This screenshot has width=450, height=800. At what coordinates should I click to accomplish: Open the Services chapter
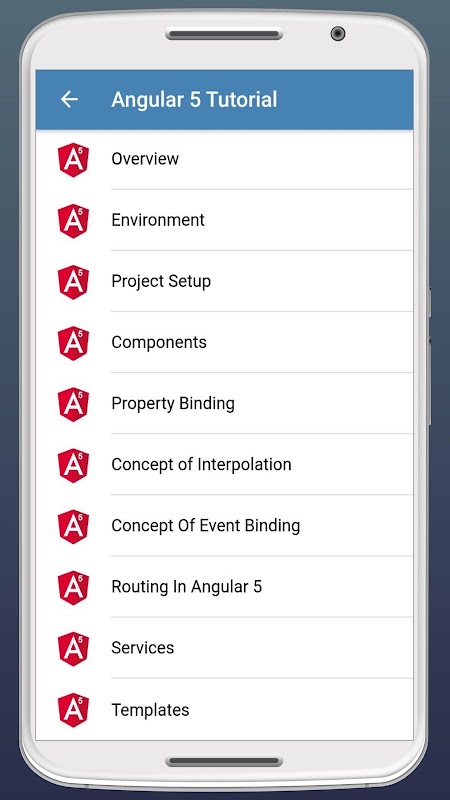pyautogui.click(x=224, y=648)
